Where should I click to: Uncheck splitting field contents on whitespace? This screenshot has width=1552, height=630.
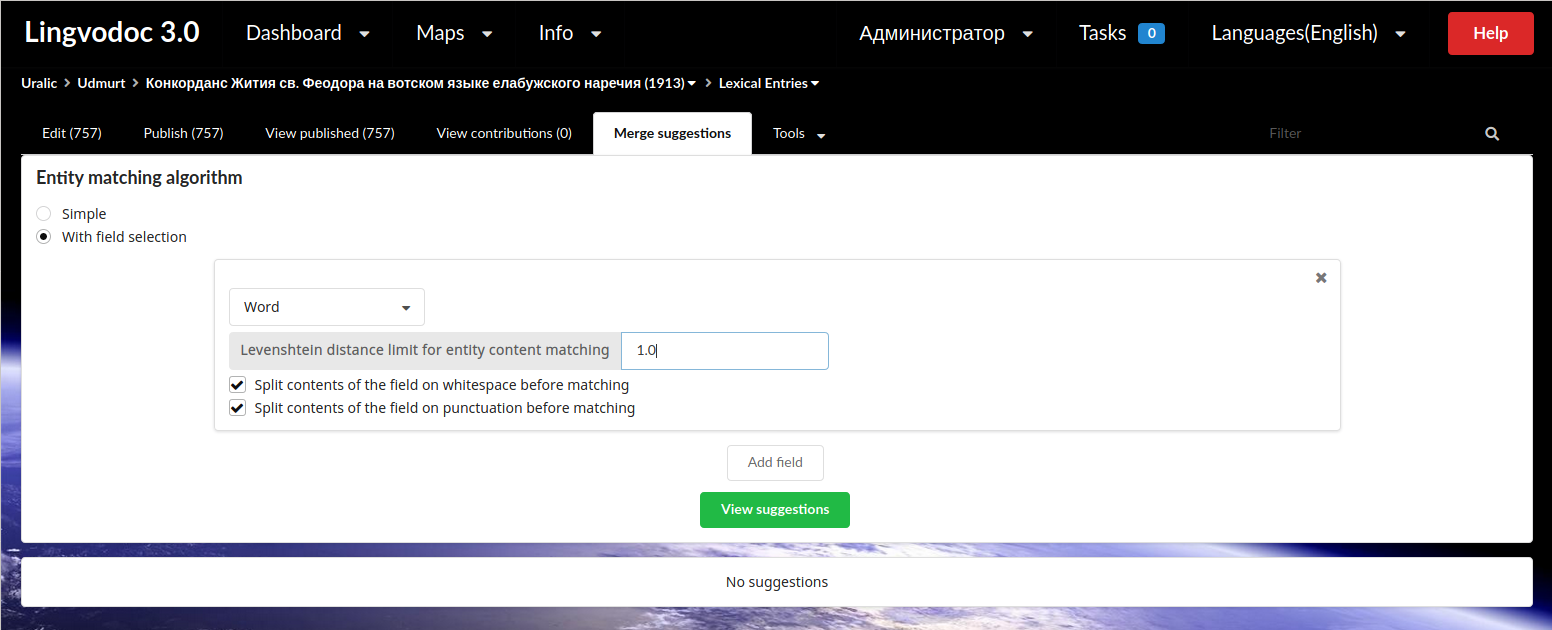237,384
